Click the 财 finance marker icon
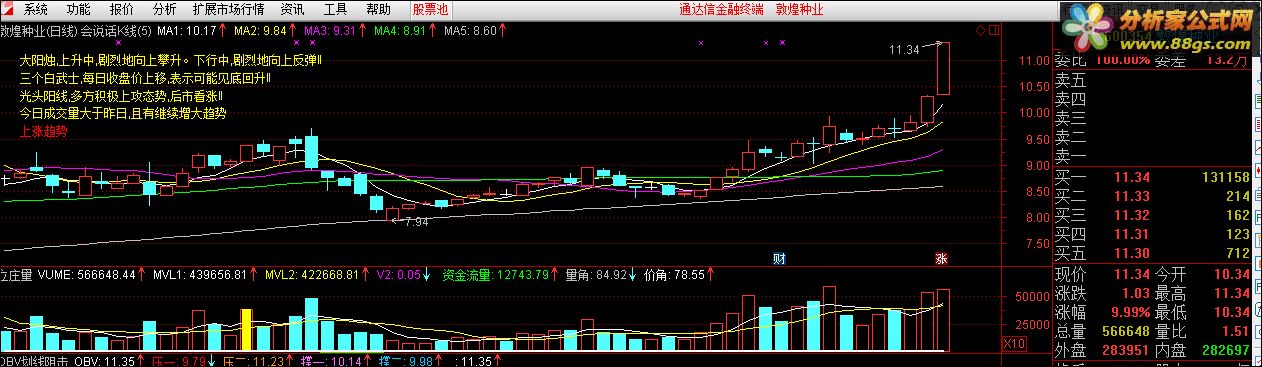The width and height of the screenshot is (1262, 367). click(x=779, y=258)
